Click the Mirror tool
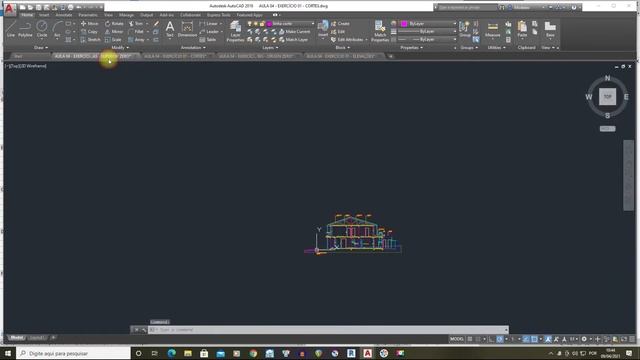 point(114,31)
